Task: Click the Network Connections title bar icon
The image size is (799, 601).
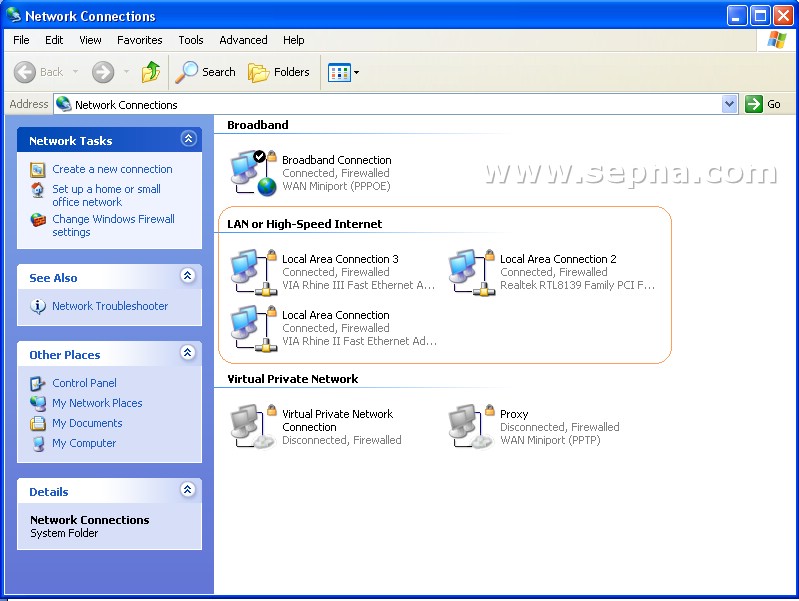Action: [14, 15]
